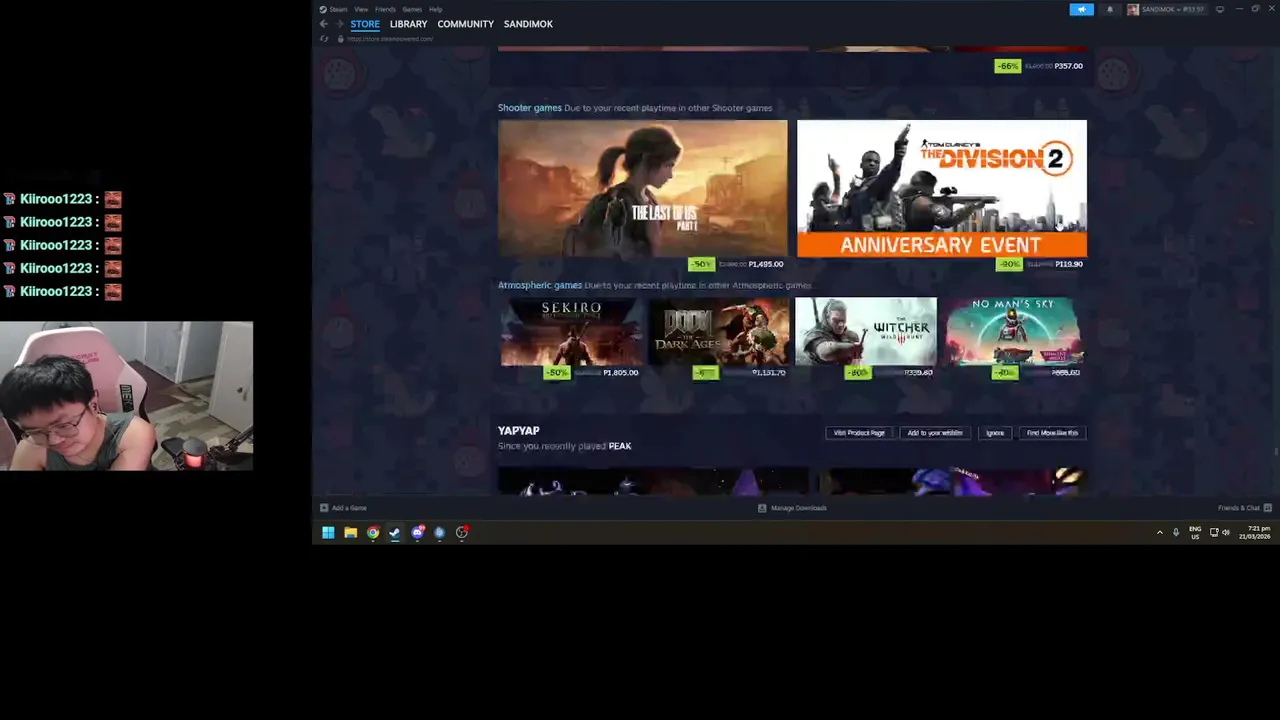The width and height of the screenshot is (1280, 720).
Task: Click the microphone tray icon
Action: (1176, 532)
